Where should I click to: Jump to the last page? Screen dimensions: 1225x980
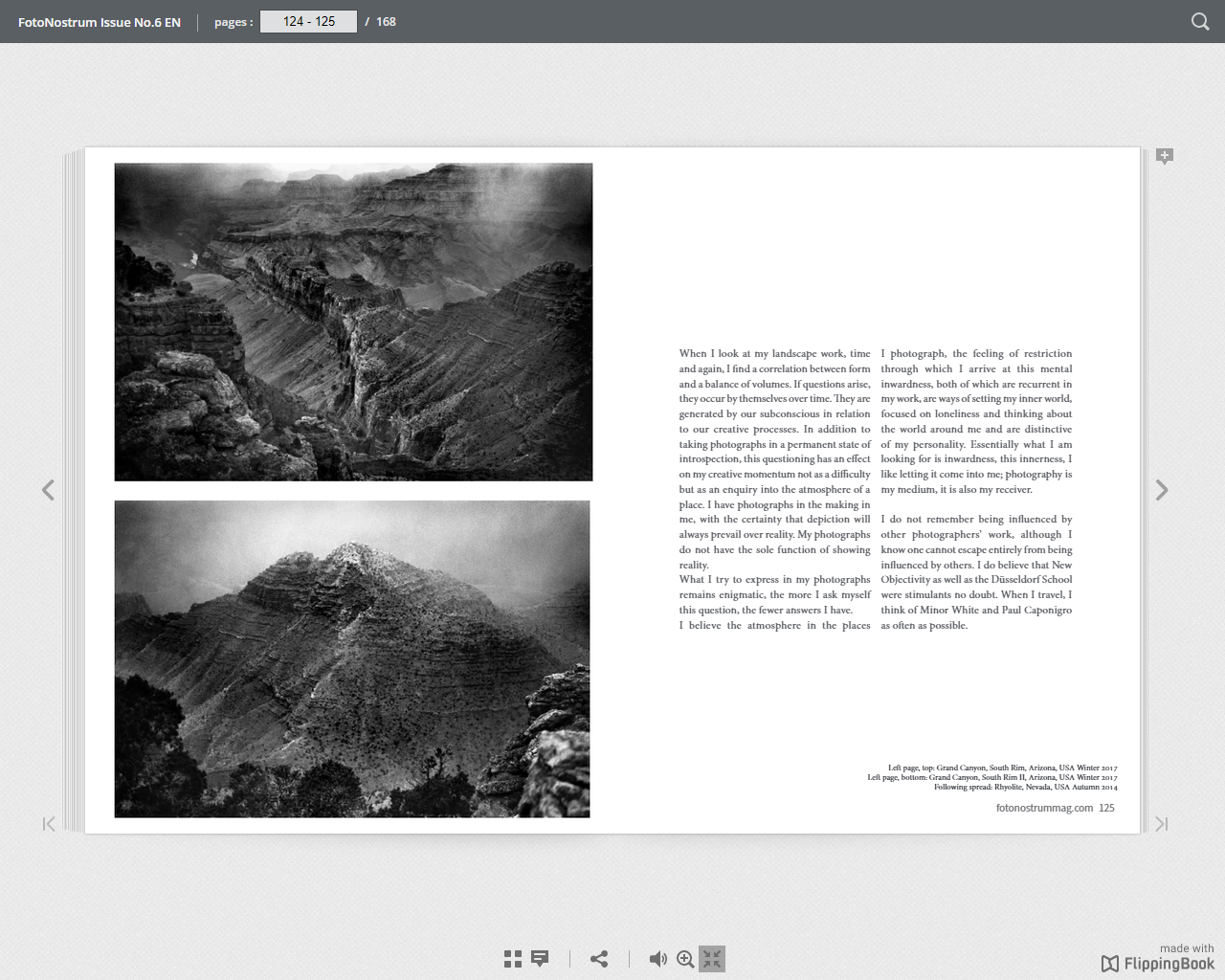(x=1162, y=824)
